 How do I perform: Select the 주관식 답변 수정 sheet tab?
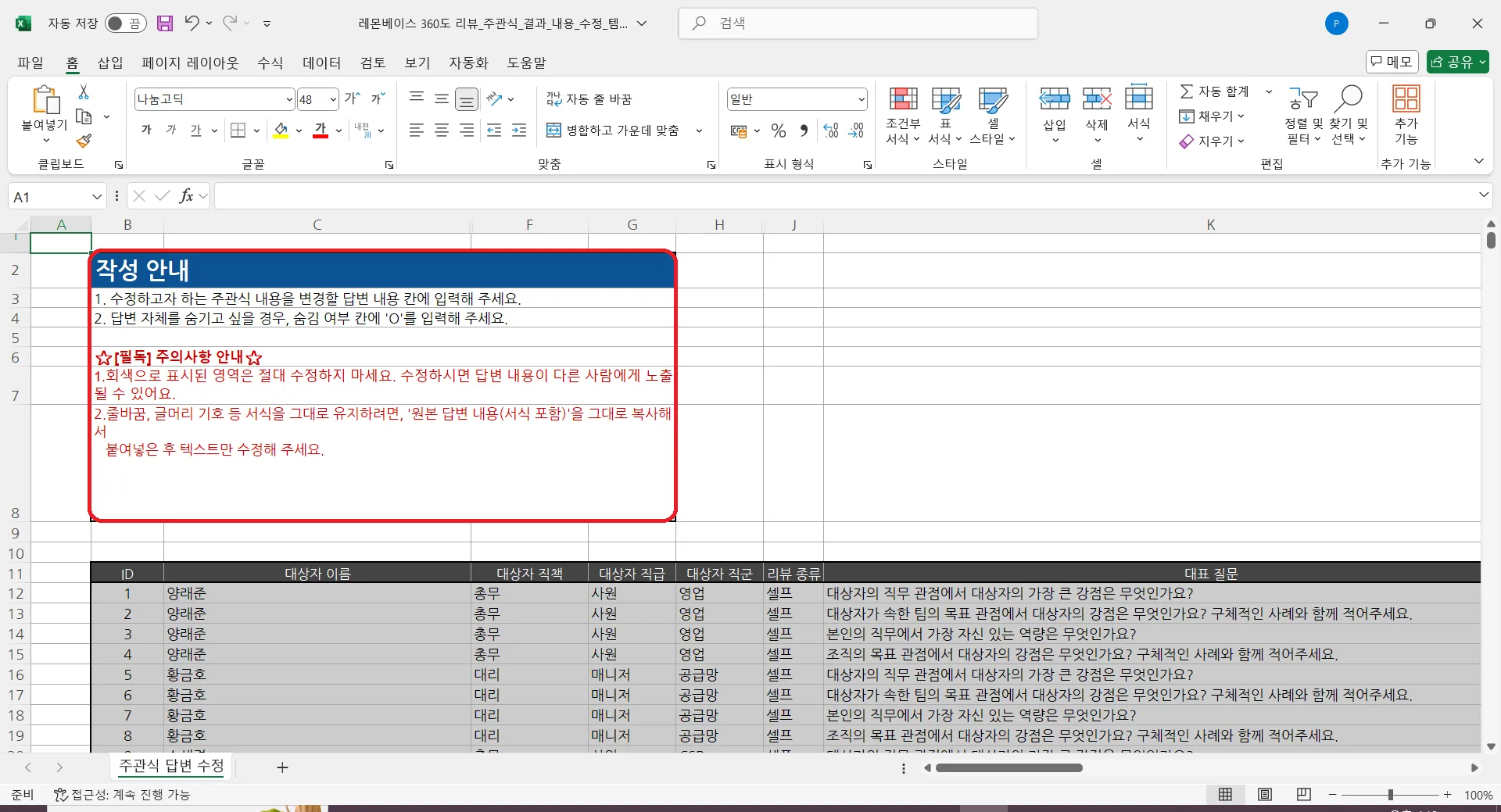pos(171,766)
